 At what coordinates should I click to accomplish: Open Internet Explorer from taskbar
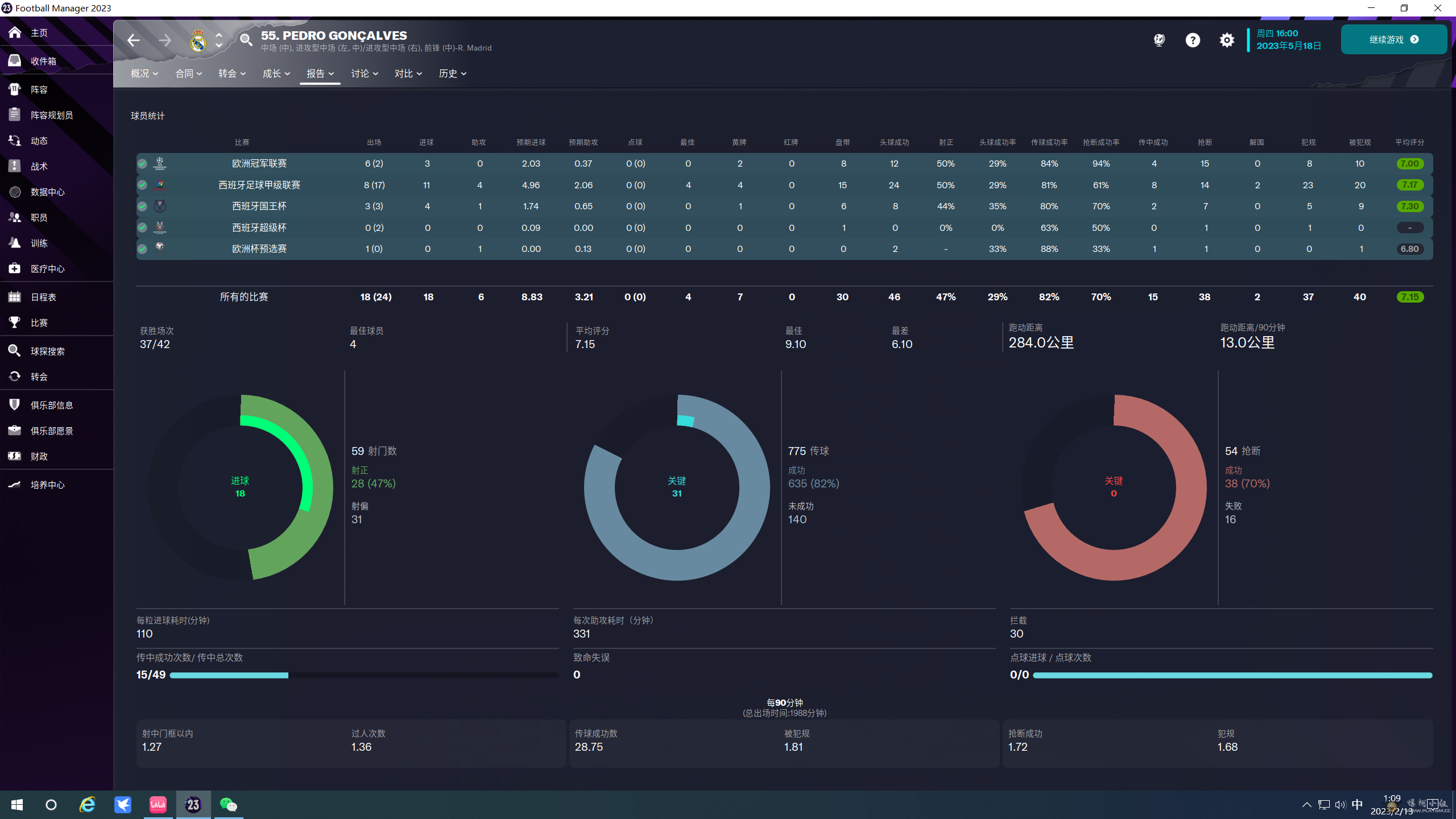(88, 805)
